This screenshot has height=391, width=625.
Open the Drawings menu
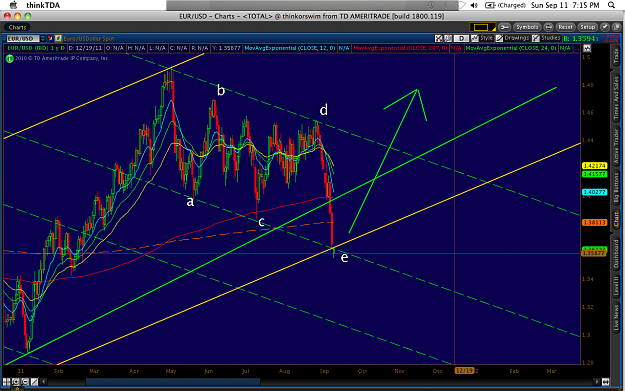[x=512, y=38]
